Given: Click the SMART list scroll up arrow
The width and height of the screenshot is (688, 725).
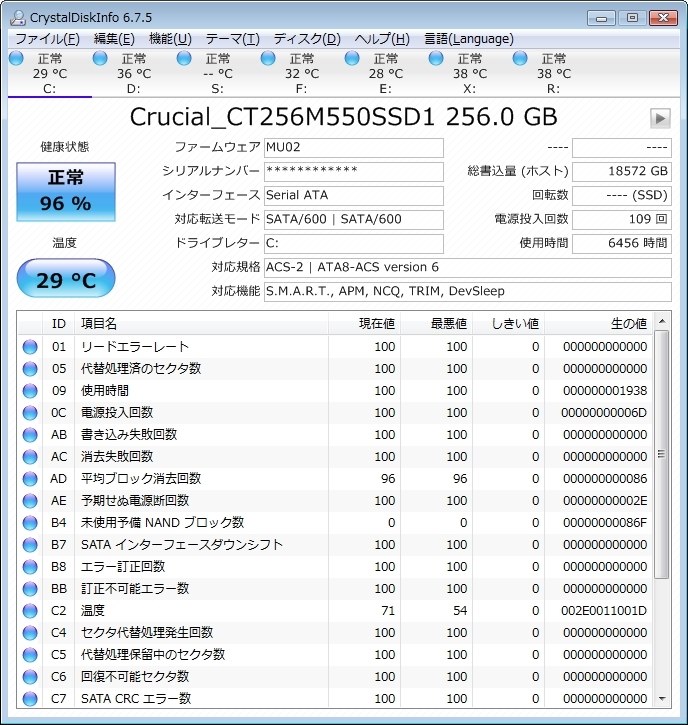Looking at the screenshot, I should coord(662,321).
